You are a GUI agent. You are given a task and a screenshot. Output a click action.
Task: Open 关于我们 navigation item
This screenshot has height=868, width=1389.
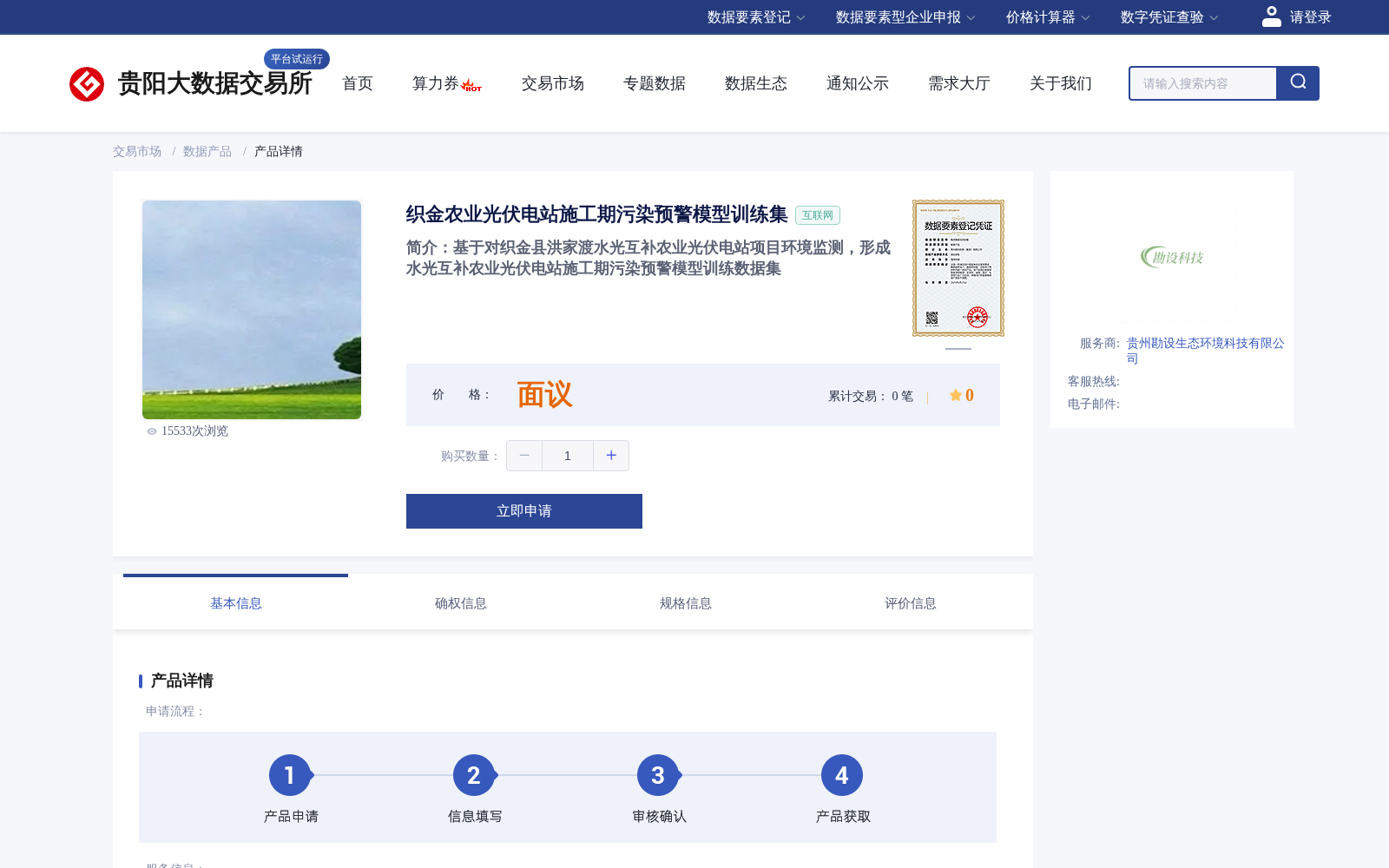(x=1061, y=83)
